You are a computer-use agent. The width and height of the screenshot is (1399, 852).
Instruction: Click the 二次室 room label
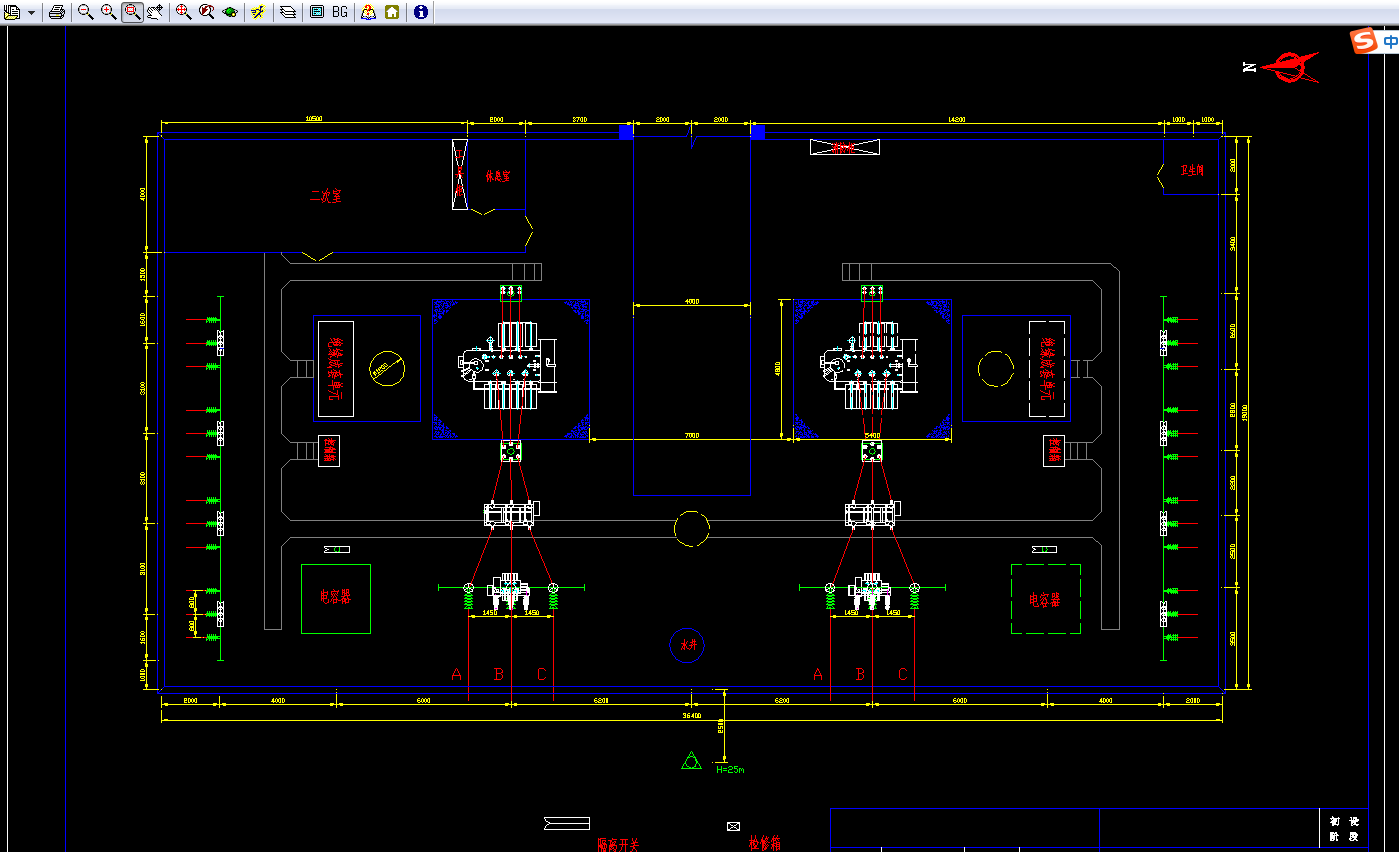pos(325,196)
